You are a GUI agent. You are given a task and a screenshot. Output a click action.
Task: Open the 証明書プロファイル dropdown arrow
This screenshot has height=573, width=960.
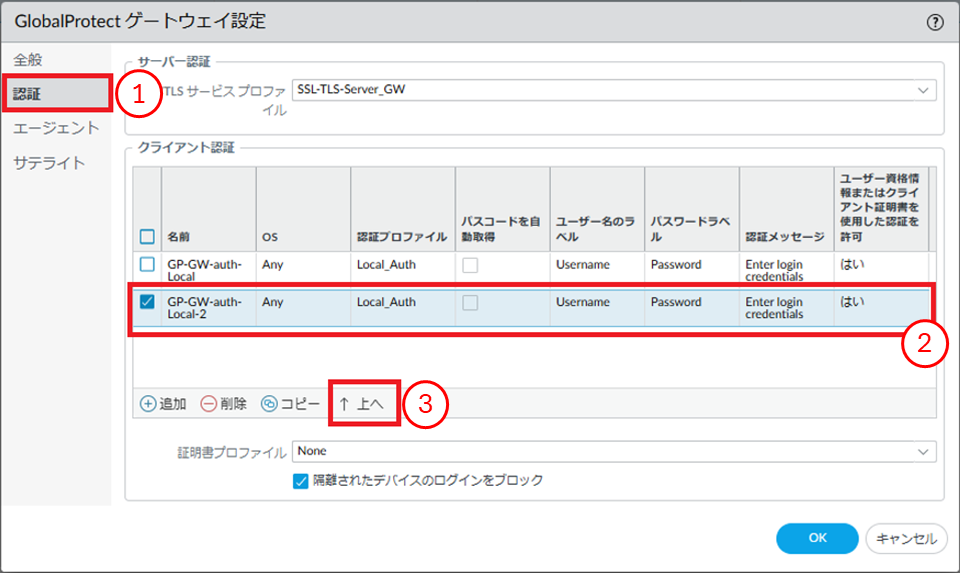click(x=922, y=452)
